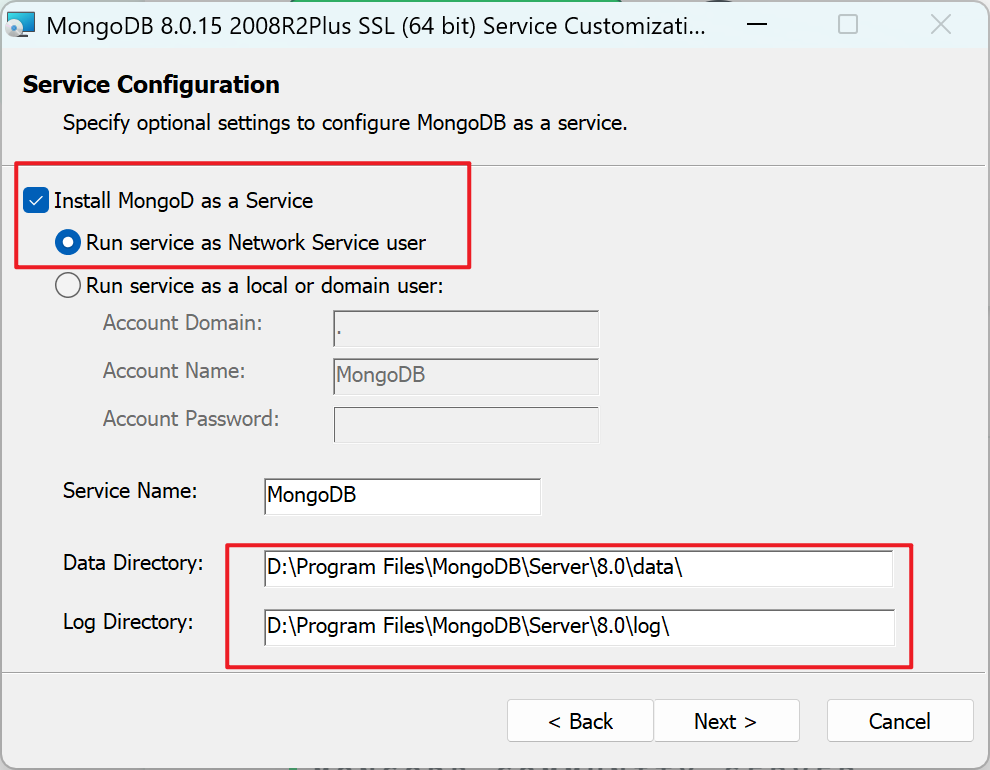Edit the Data Directory path field

(578, 568)
